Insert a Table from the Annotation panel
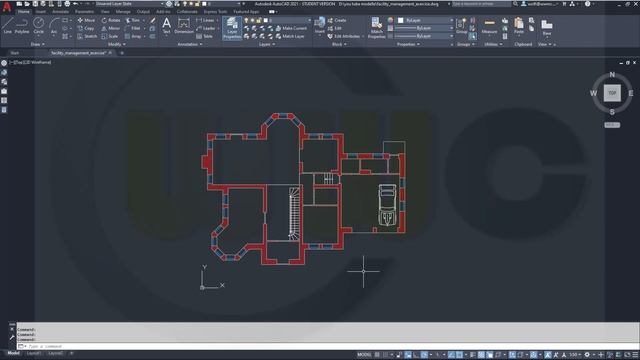 204,36
